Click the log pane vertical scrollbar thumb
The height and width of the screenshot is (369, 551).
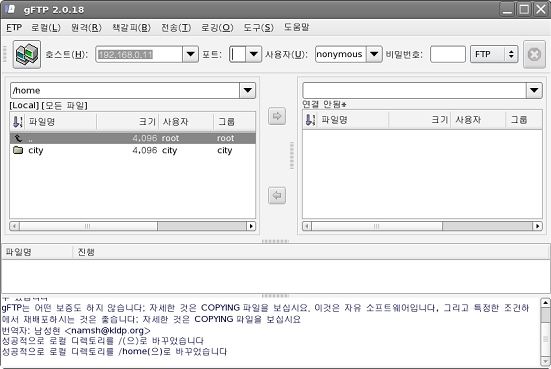click(545, 339)
